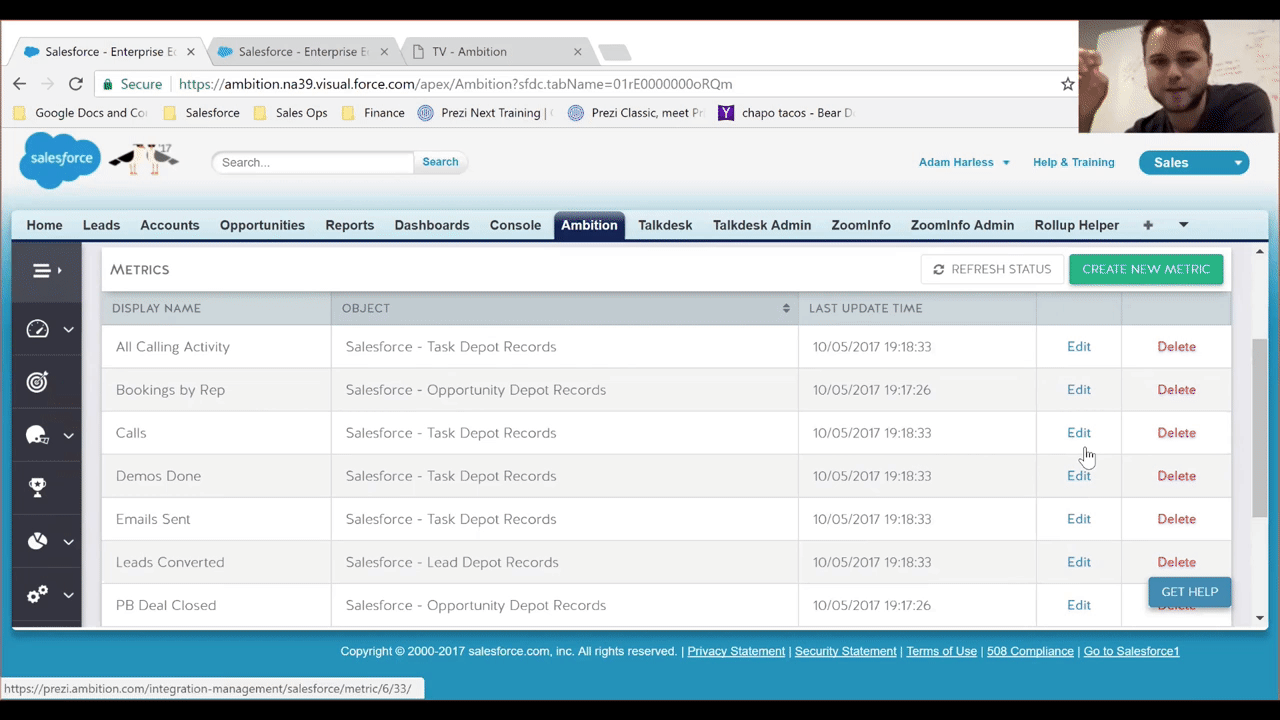Bookmark this page with the star icon
Image resolution: width=1280 pixels, height=720 pixels.
[x=1068, y=84]
